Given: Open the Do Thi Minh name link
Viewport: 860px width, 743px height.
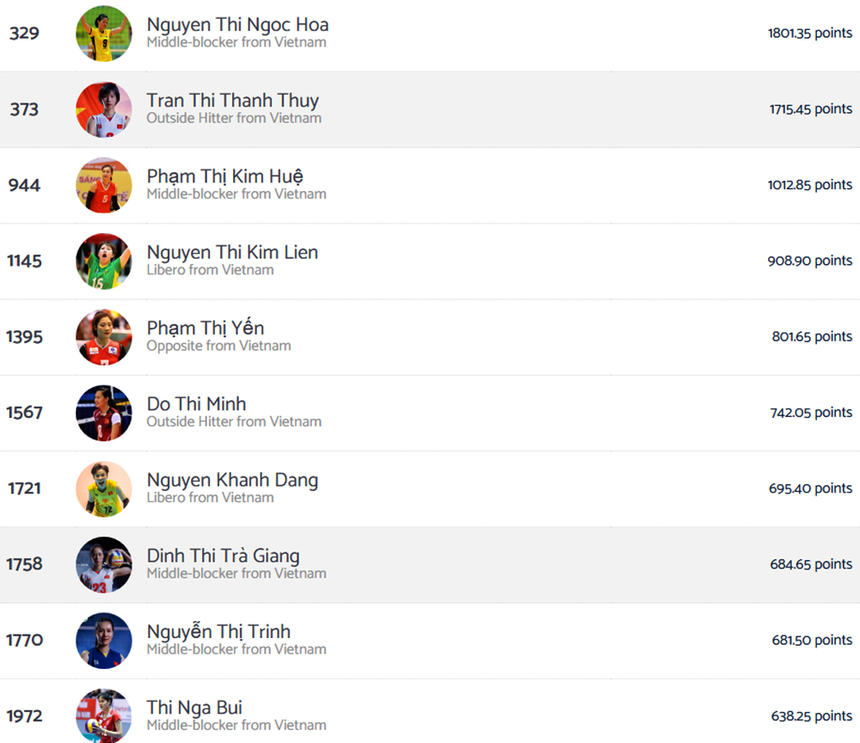Looking at the screenshot, I should tap(196, 405).
